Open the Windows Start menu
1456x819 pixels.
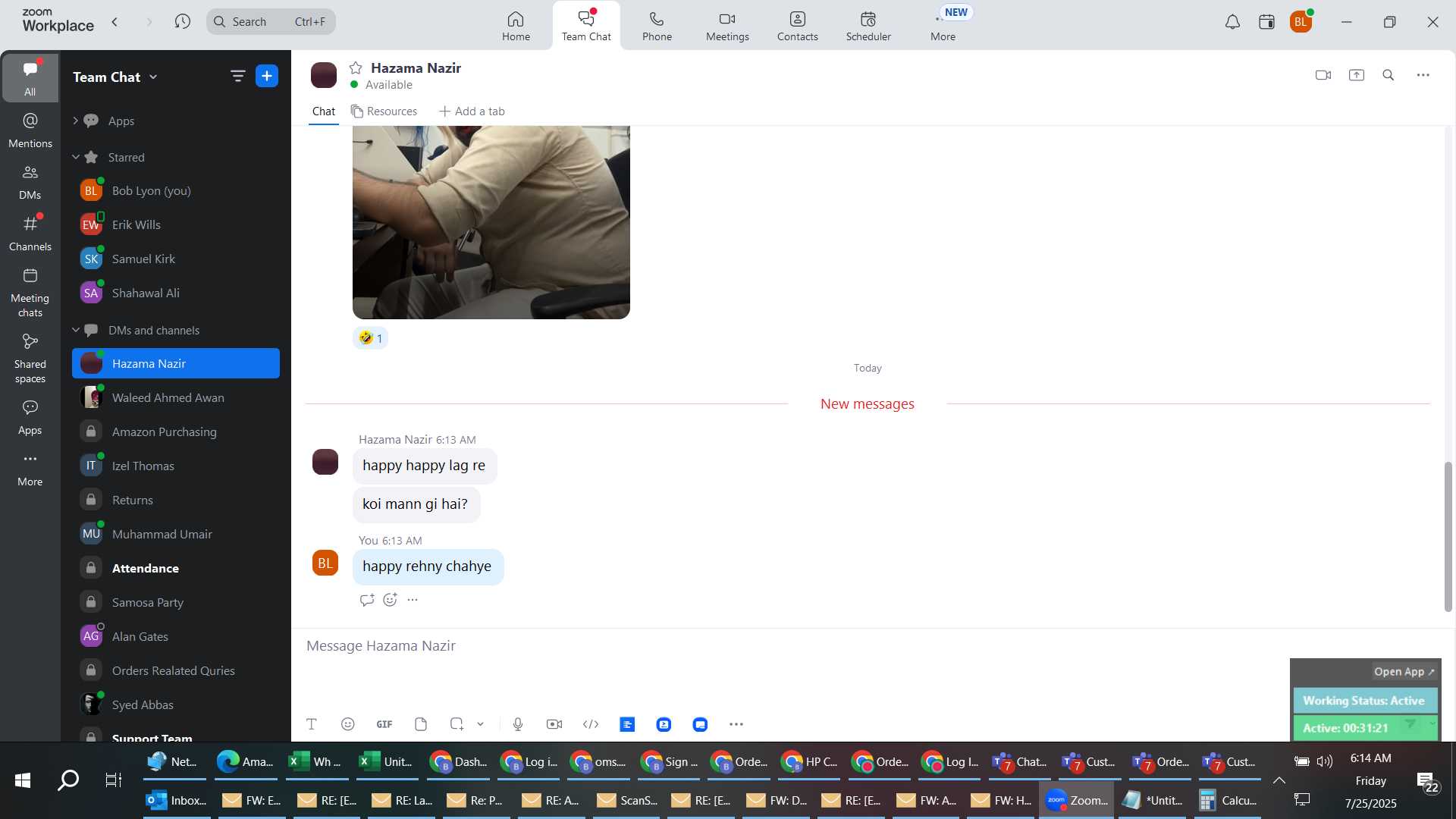22,780
